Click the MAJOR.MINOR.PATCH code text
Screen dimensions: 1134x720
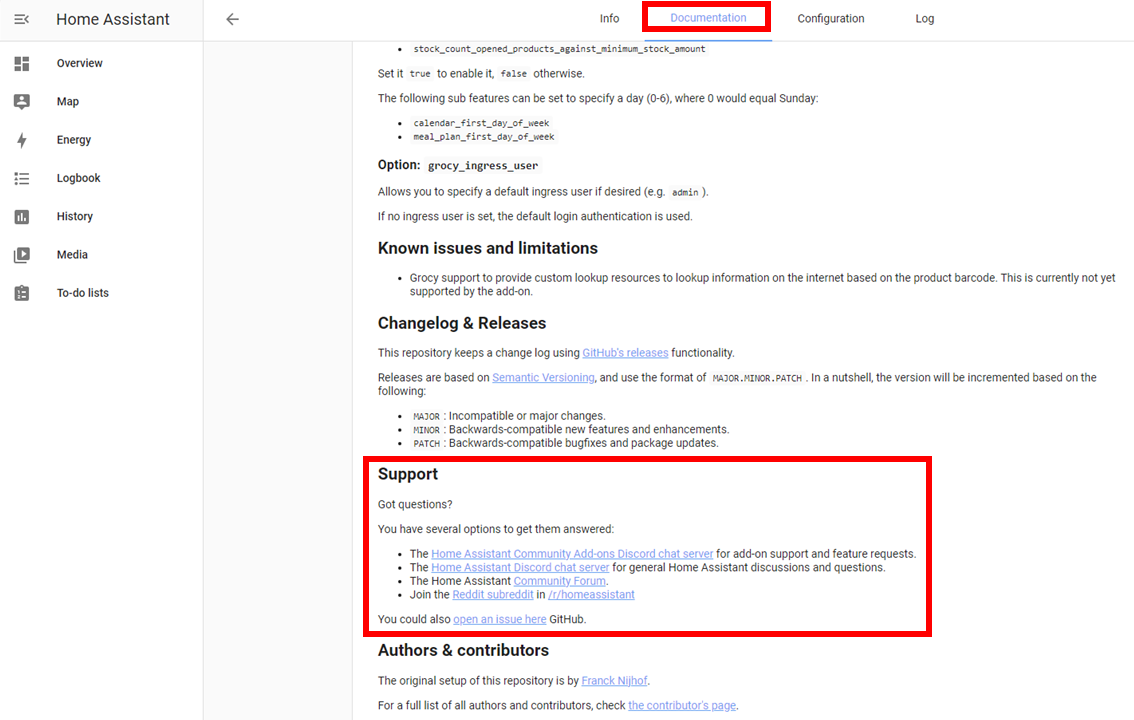[x=757, y=378]
